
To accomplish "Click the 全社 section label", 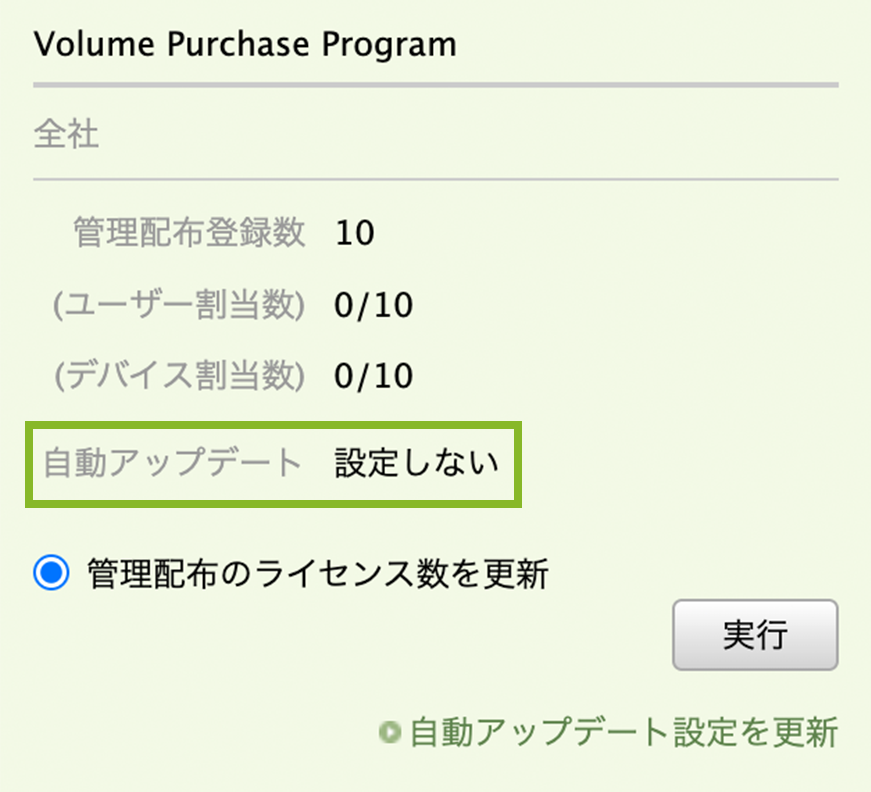I will pyautogui.click(x=66, y=134).
